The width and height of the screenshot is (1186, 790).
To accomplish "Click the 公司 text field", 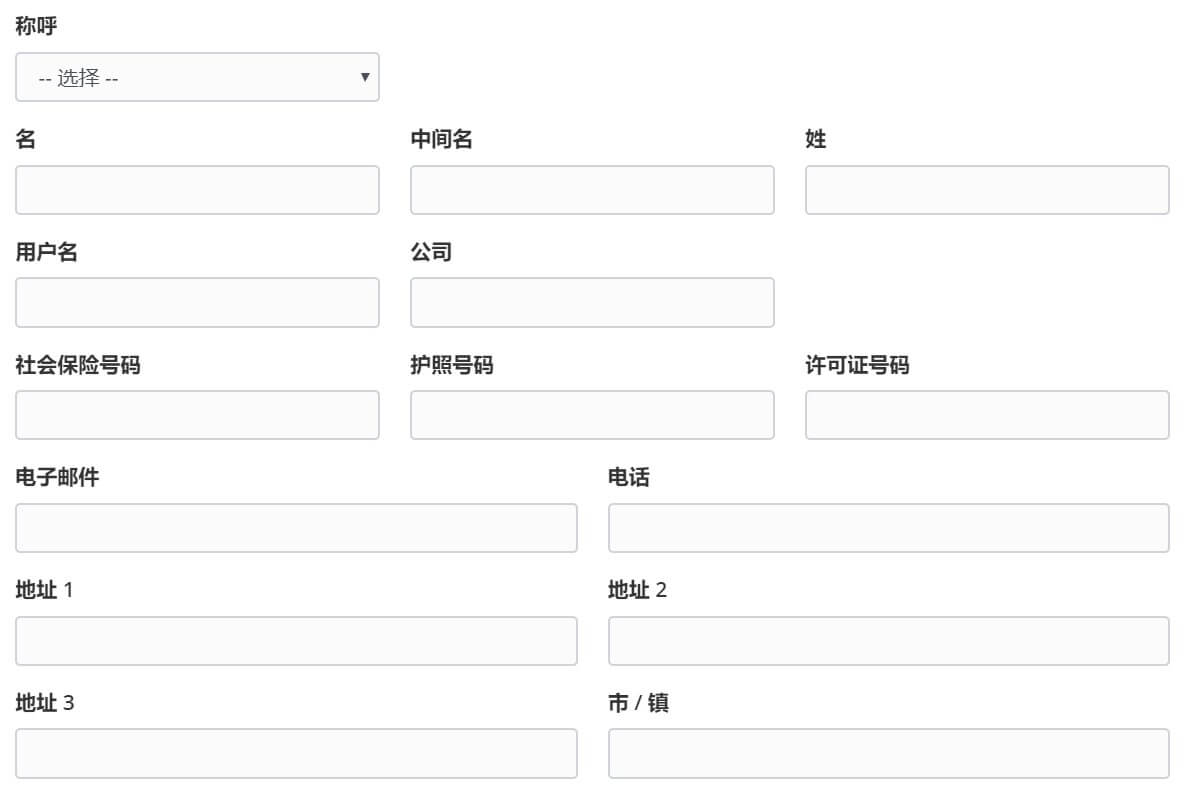I will tap(592, 302).
